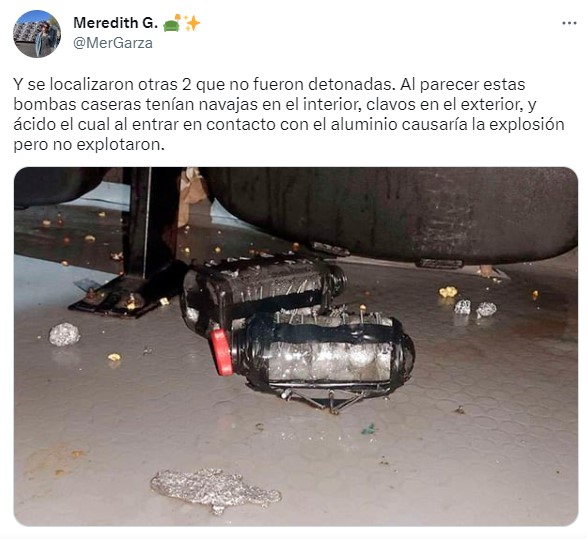Click Meredith G.'s profile avatar

click(37, 34)
